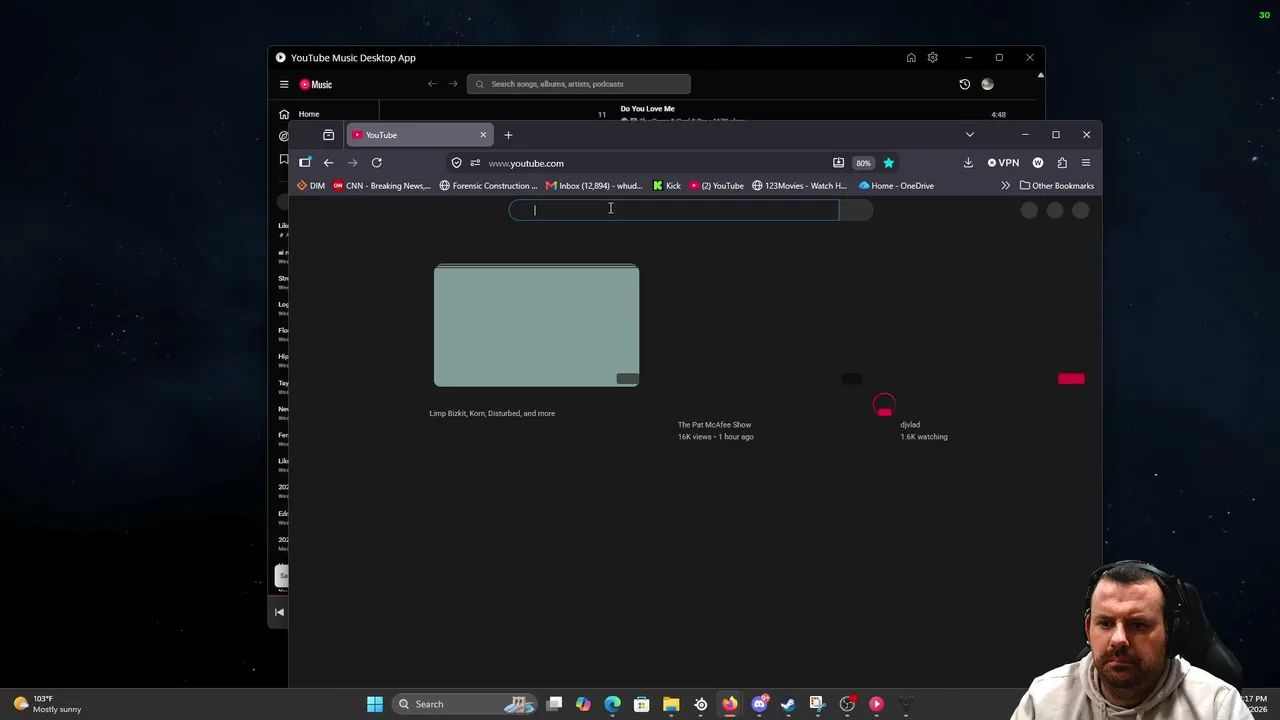This screenshot has width=1280, height=720.
Task: Click the tracking protection shield icon
Action: 457,163
